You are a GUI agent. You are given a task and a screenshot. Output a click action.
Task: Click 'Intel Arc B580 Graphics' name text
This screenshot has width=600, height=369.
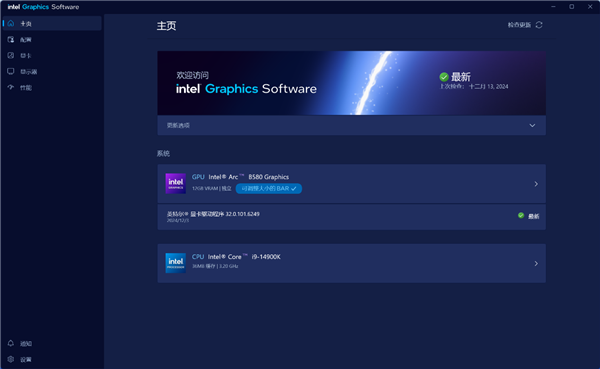tap(249, 177)
